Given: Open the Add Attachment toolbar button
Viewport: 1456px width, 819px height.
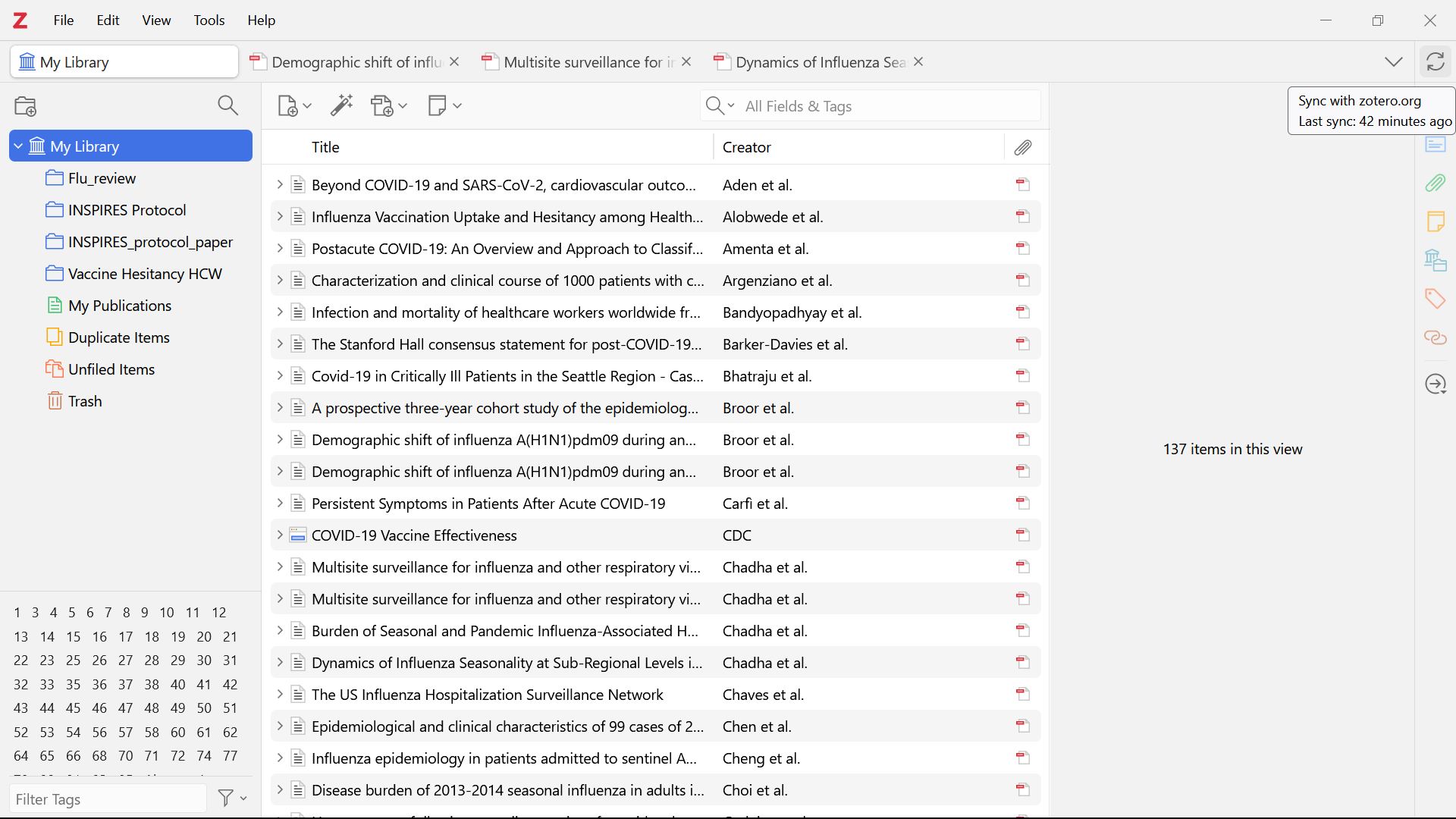Looking at the screenshot, I should click(388, 106).
